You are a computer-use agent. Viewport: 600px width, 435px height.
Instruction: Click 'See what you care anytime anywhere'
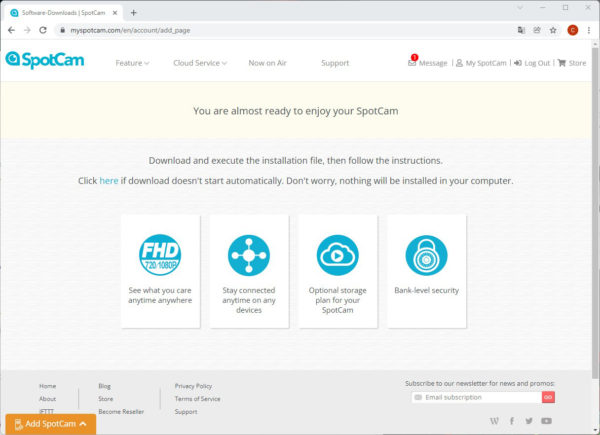tap(160, 295)
